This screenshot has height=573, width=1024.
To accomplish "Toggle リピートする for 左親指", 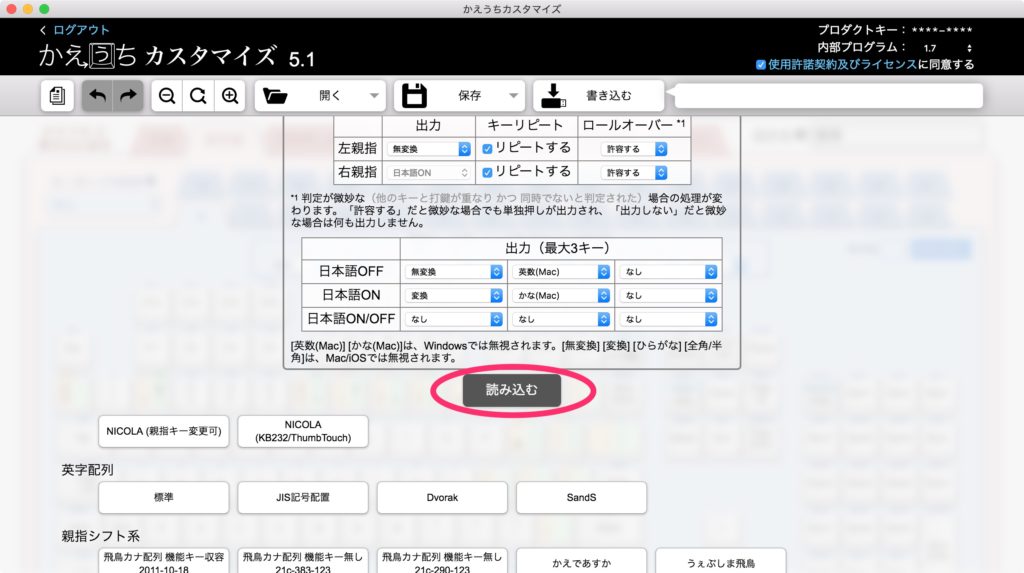I will pyautogui.click(x=487, y=149).
